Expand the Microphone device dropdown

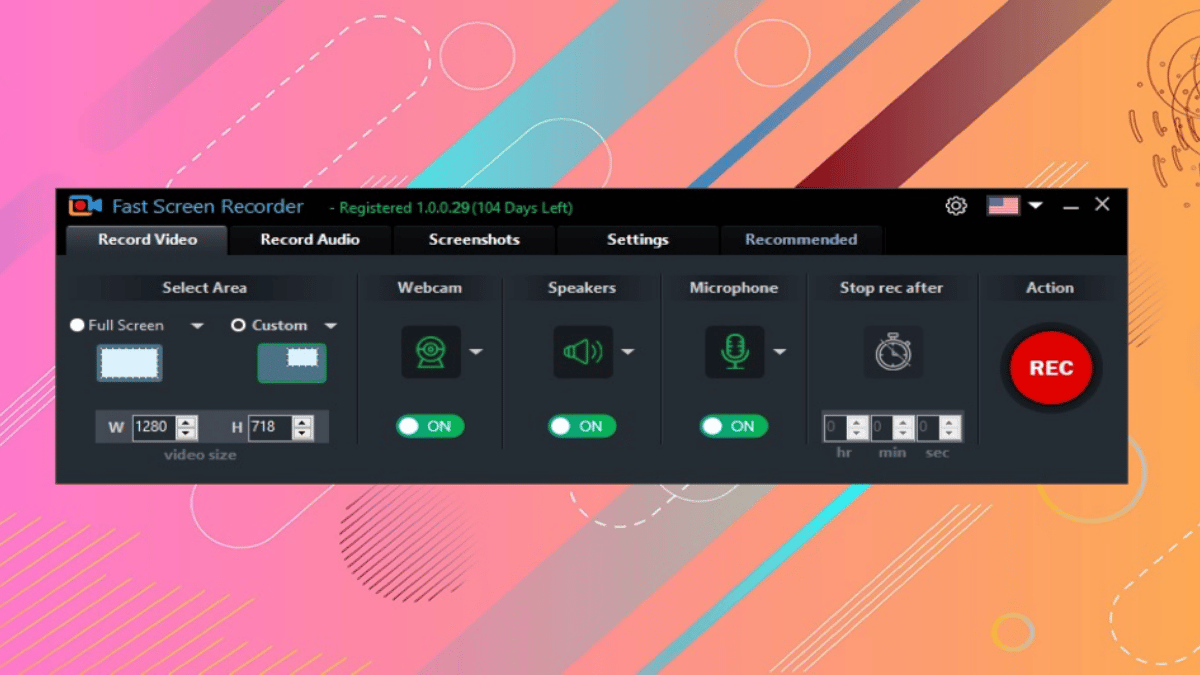[x=780, y=352]
